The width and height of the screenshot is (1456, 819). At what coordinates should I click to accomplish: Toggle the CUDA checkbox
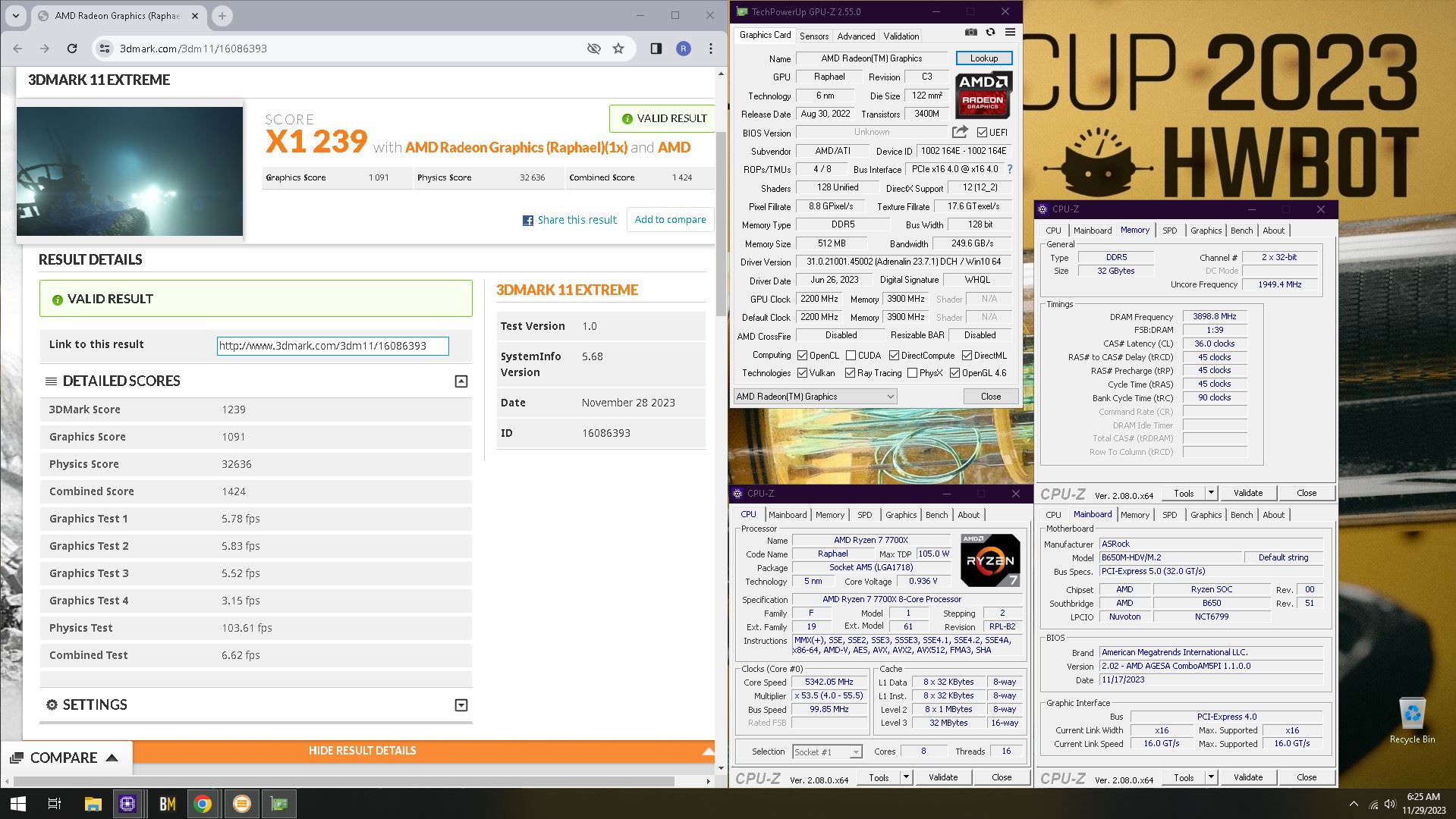851,355
